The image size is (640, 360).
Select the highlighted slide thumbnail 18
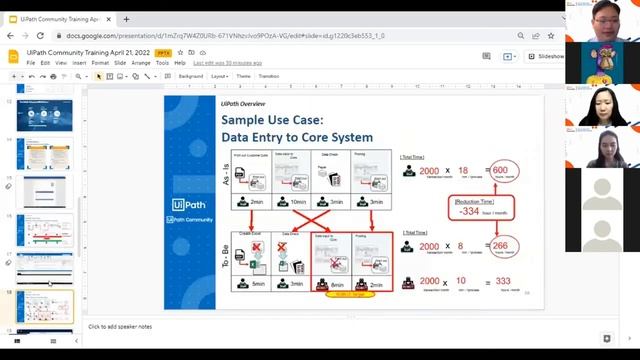tap(44, 307)
